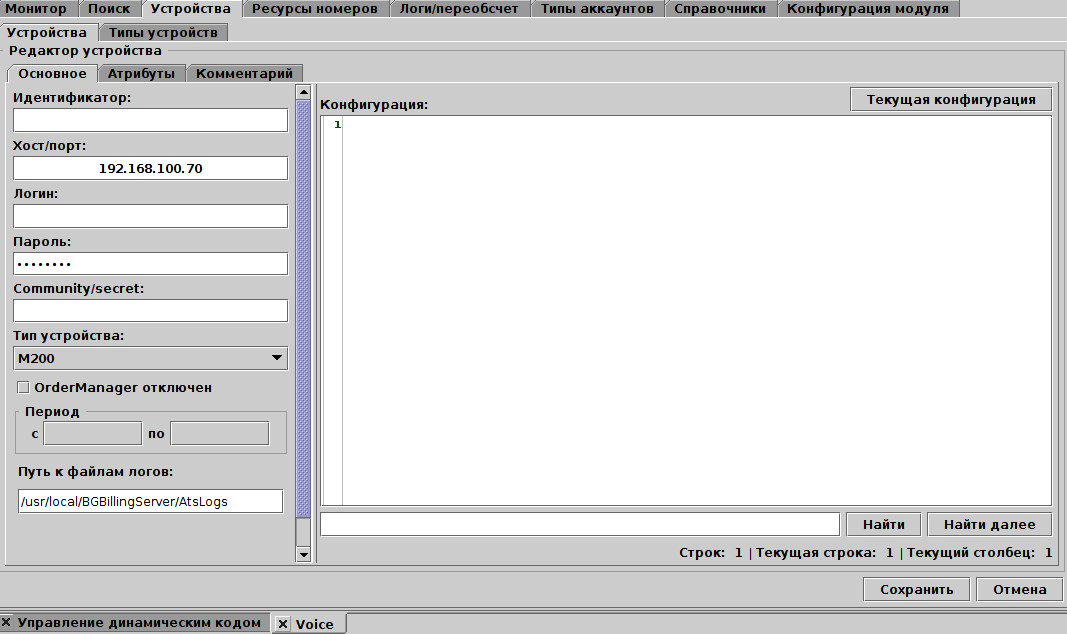
Task: Click the Сохранить button
Action: coord(915,589)
